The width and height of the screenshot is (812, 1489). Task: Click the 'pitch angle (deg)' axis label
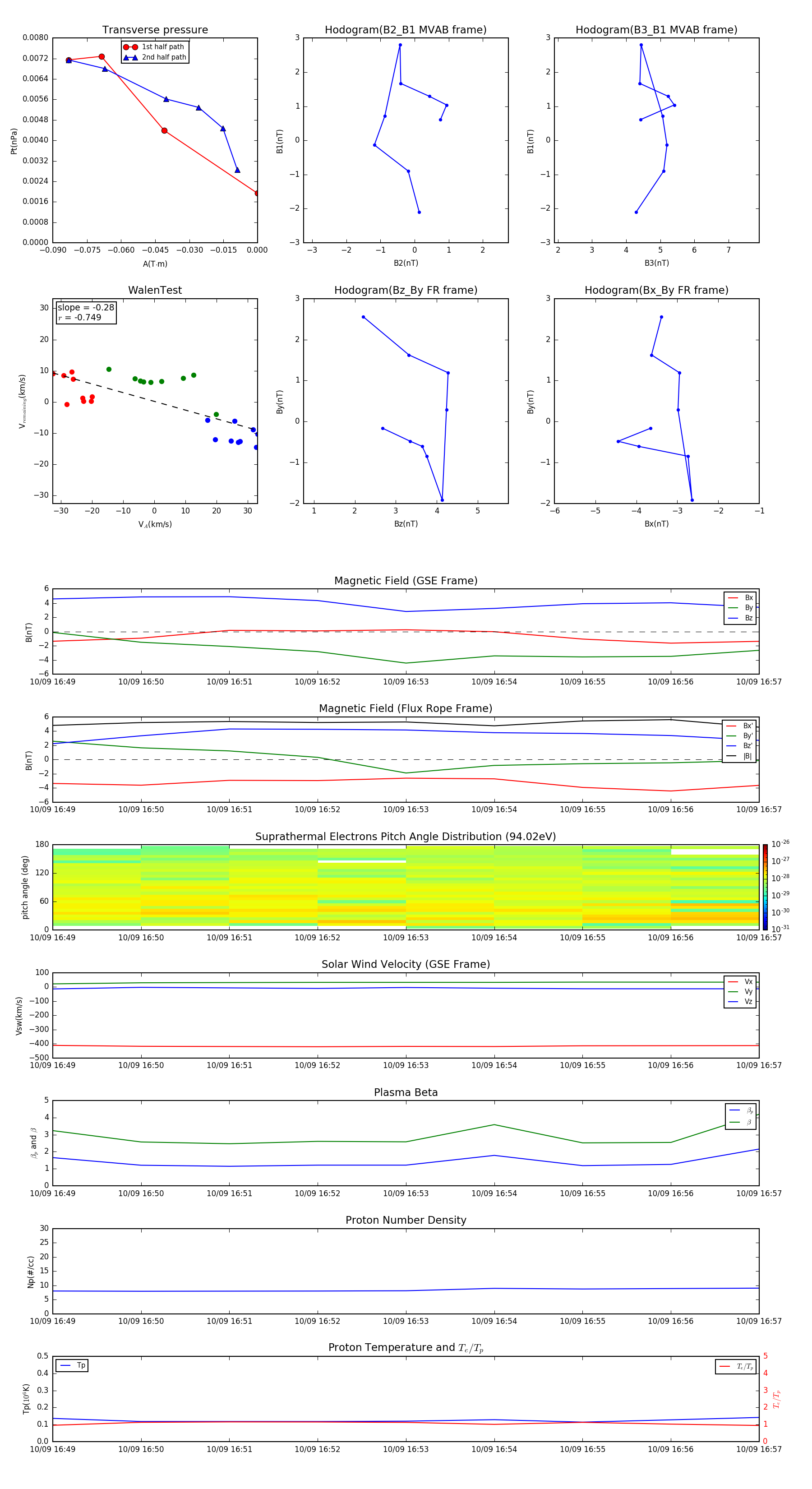(x=25, y=887)
